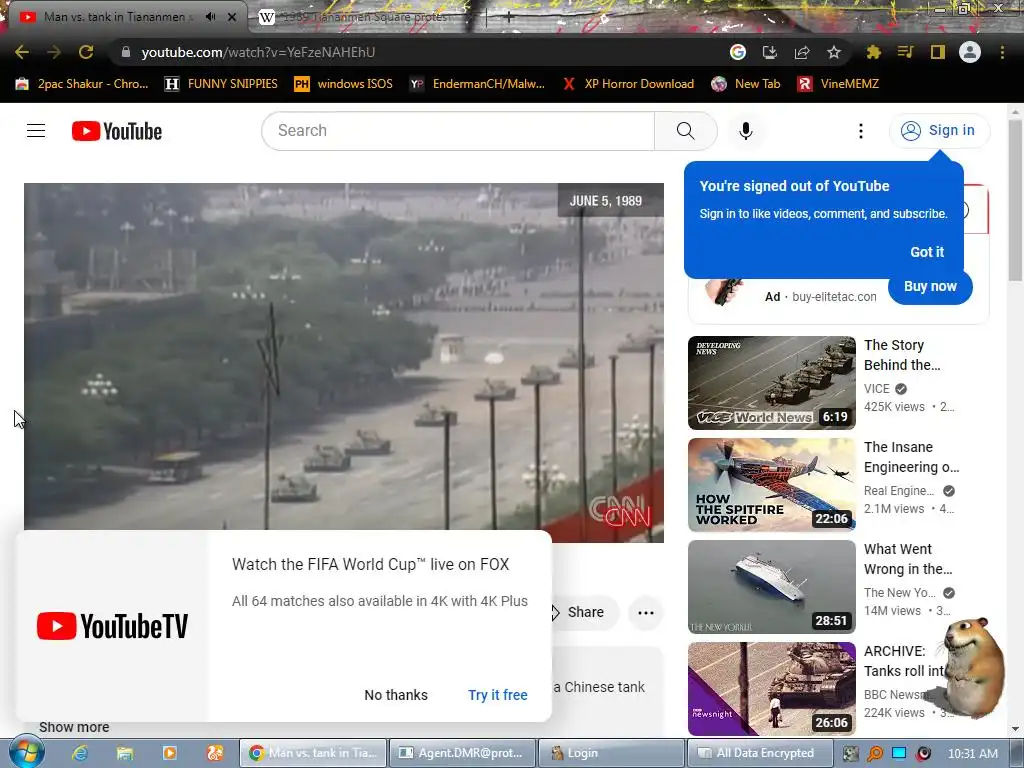
Task: Switch to Login taskbar window
Action: (611, 753)
